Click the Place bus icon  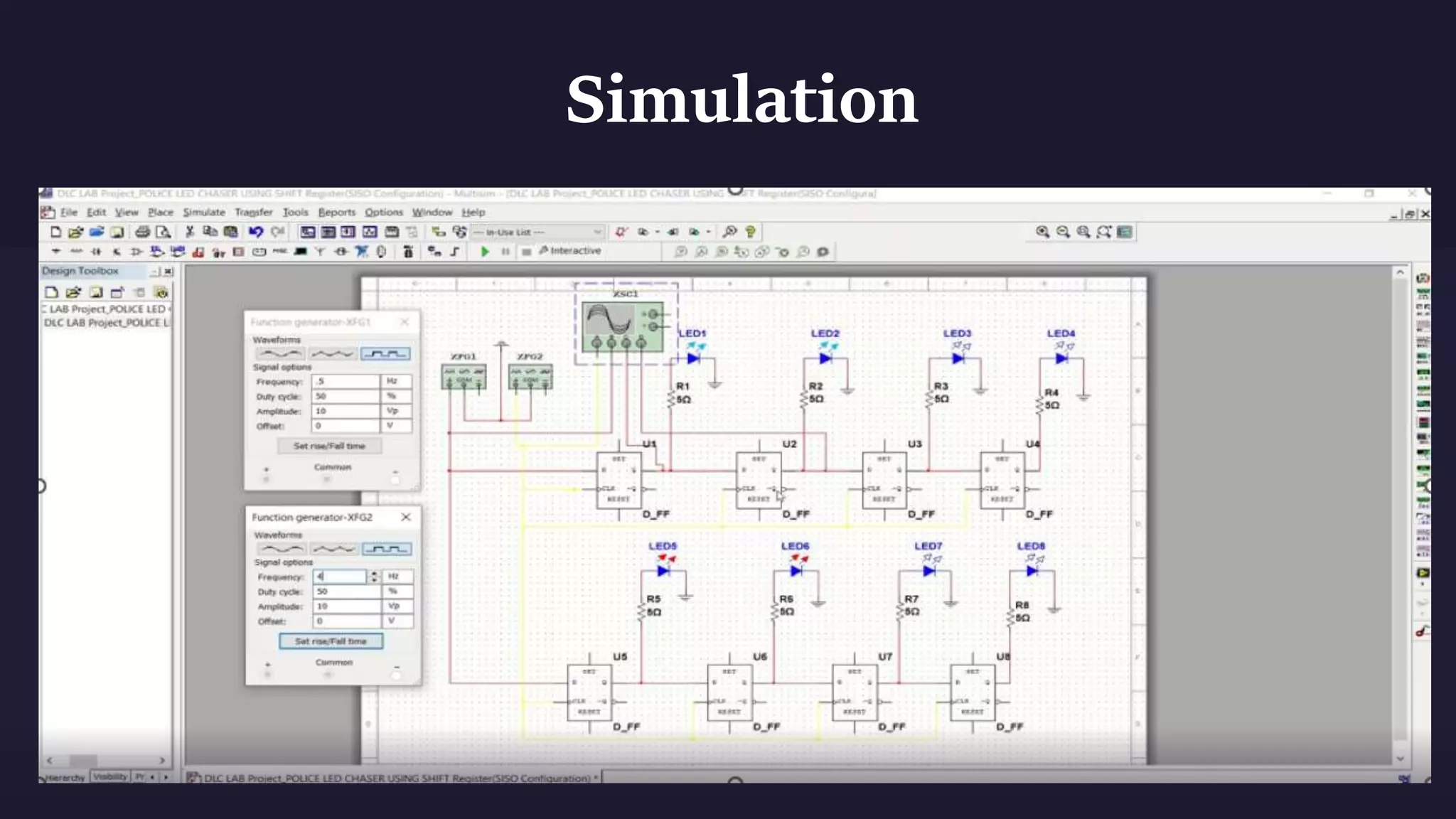455,252
